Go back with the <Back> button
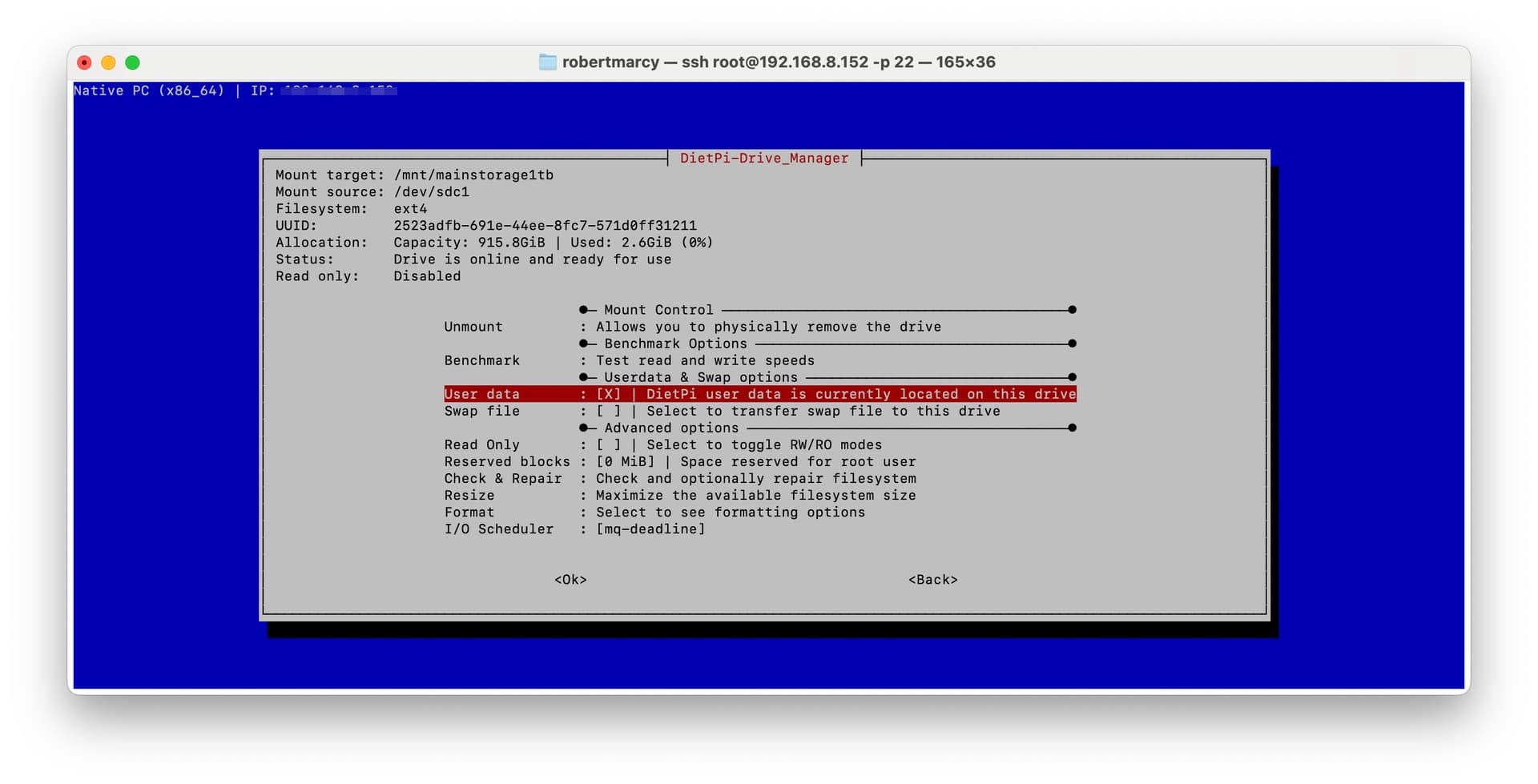This screenshot has width=1538, height=784. [932, 580]
